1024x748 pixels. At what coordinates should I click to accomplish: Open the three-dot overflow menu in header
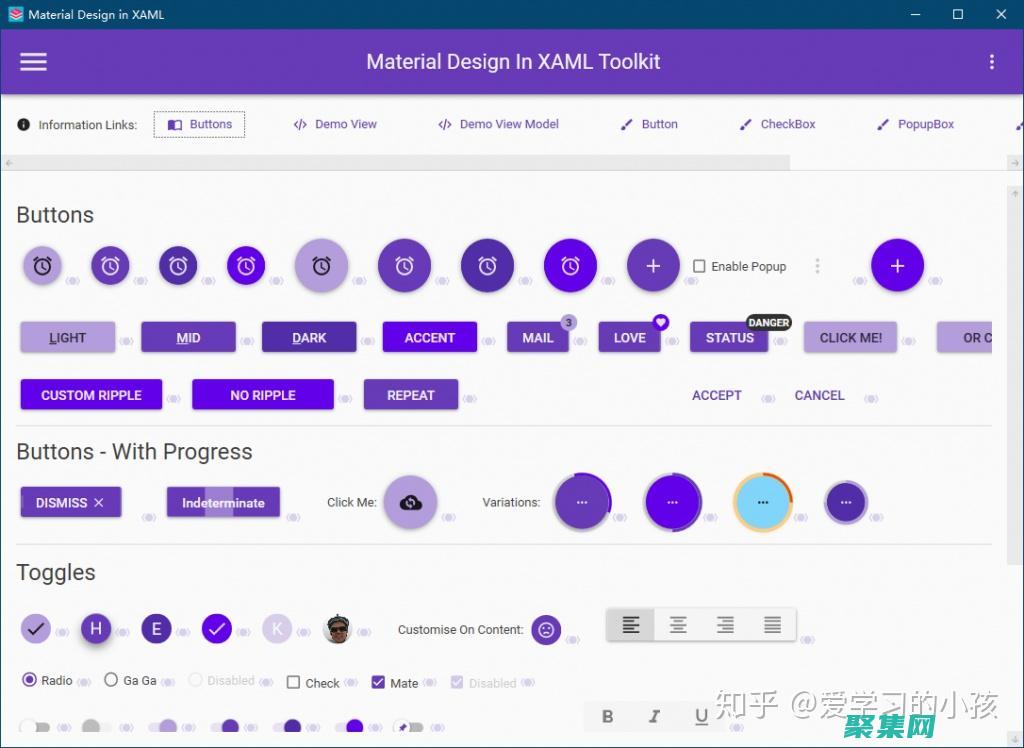[x=991, y=62]
